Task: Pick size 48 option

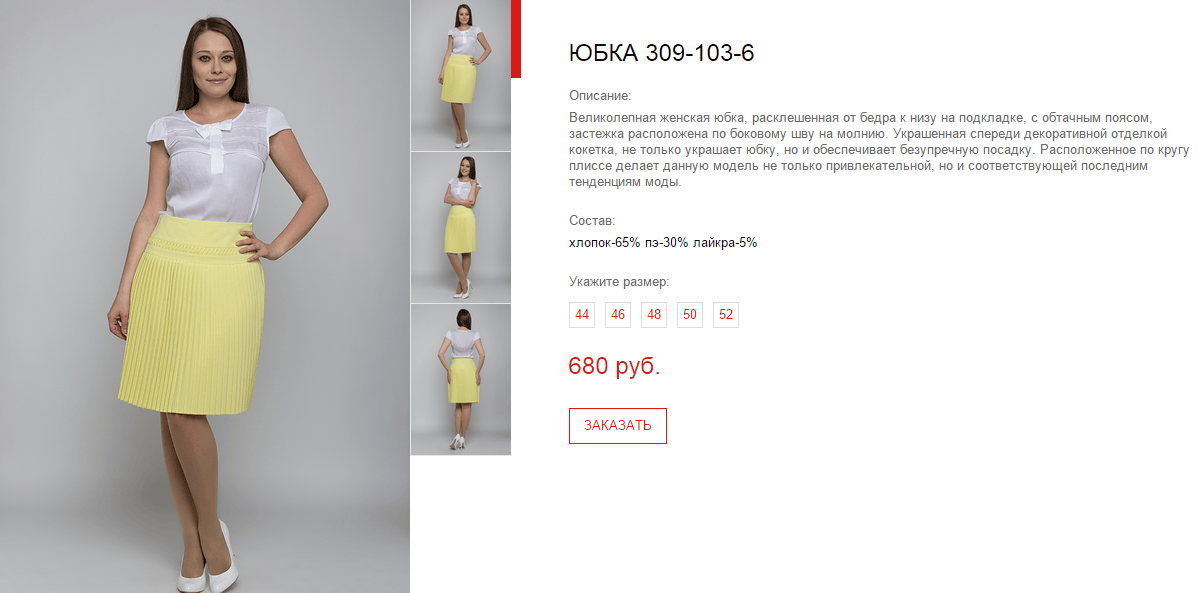Action: (654, 315)
